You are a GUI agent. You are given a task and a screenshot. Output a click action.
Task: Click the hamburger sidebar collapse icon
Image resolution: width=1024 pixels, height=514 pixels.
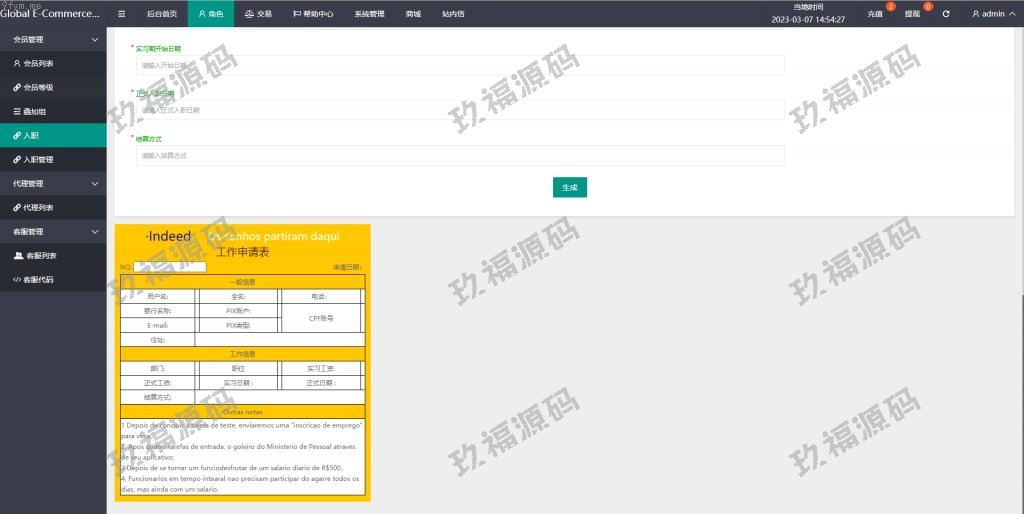point(121,14)
